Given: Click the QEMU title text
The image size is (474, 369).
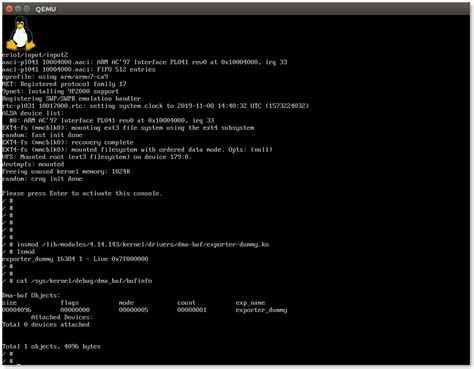Looking at the screenshot, I should 46,9.
